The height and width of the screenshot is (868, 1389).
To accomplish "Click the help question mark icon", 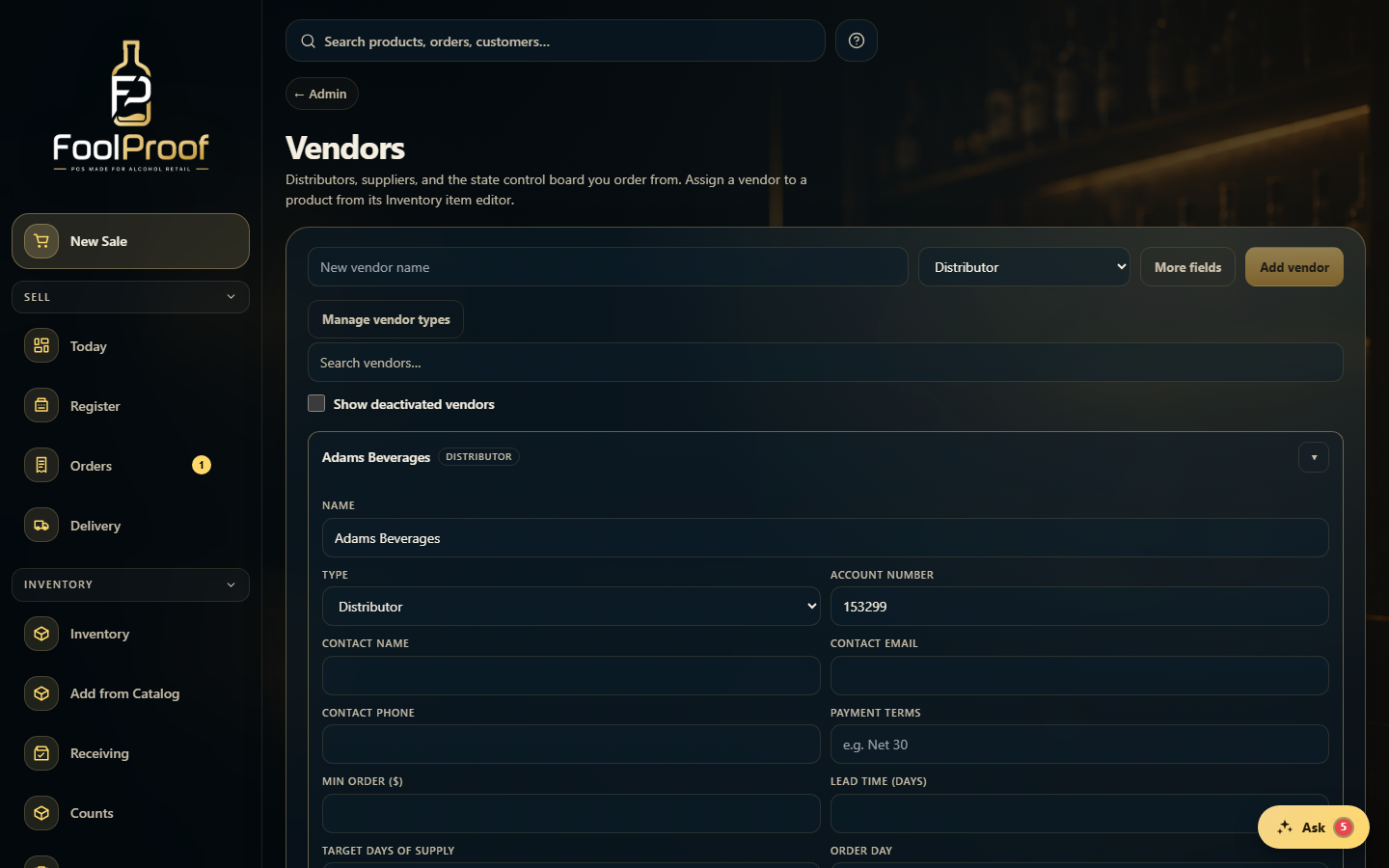I will point(857,41).
